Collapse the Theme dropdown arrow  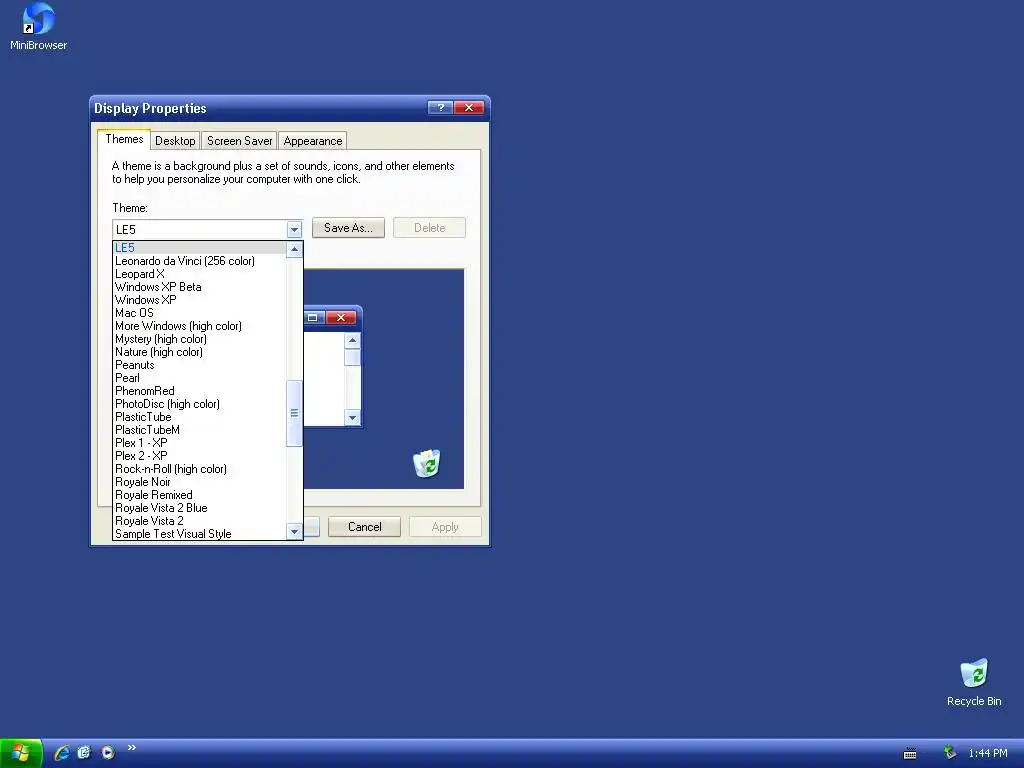tap(294, 229)
